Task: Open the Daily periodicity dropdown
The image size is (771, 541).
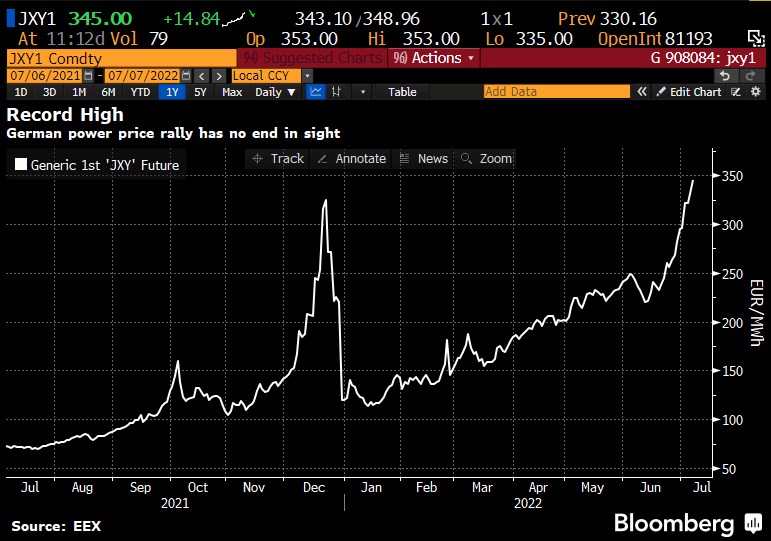Action: (275, 92)
